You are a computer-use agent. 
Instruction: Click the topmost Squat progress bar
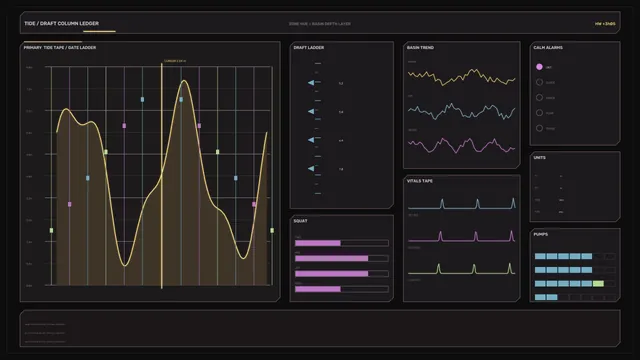pyautogui.click(x=342, y=243)
